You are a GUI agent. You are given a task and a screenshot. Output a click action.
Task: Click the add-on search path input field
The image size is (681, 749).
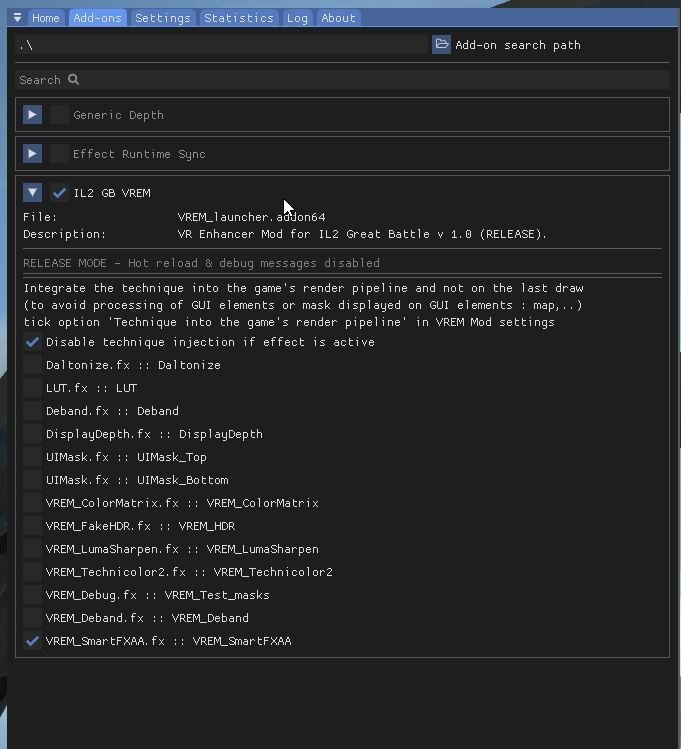(x=220, y=45)
